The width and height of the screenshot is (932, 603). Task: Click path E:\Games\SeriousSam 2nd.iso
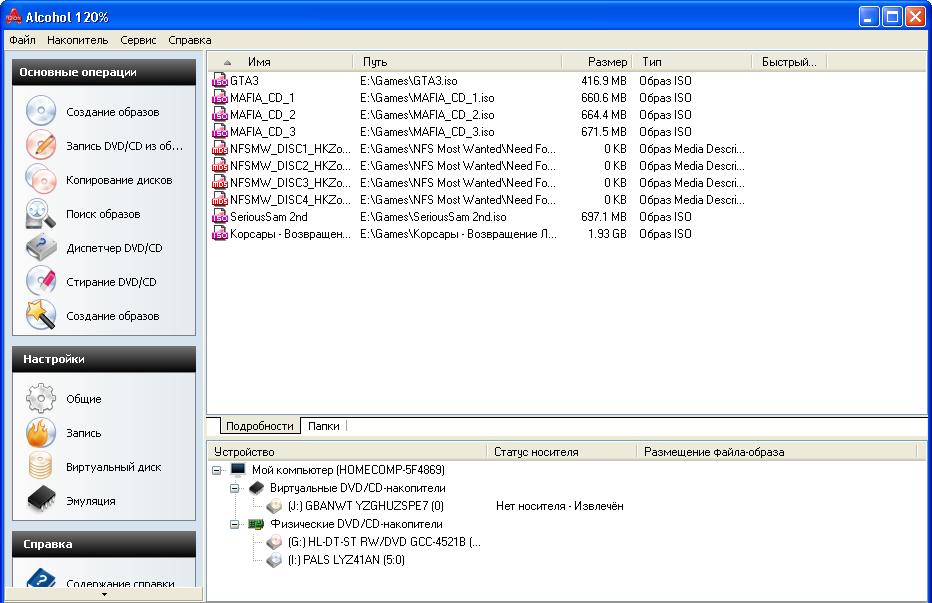coord(433,217)
